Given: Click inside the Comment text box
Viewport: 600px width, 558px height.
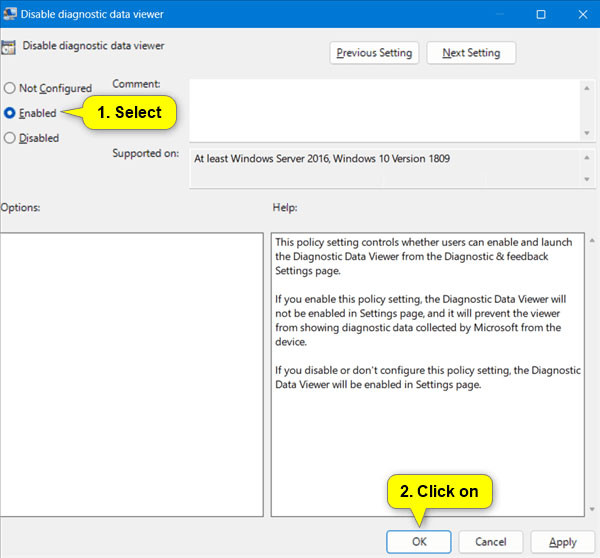Looking at the screenshot, I should (384, 108).
